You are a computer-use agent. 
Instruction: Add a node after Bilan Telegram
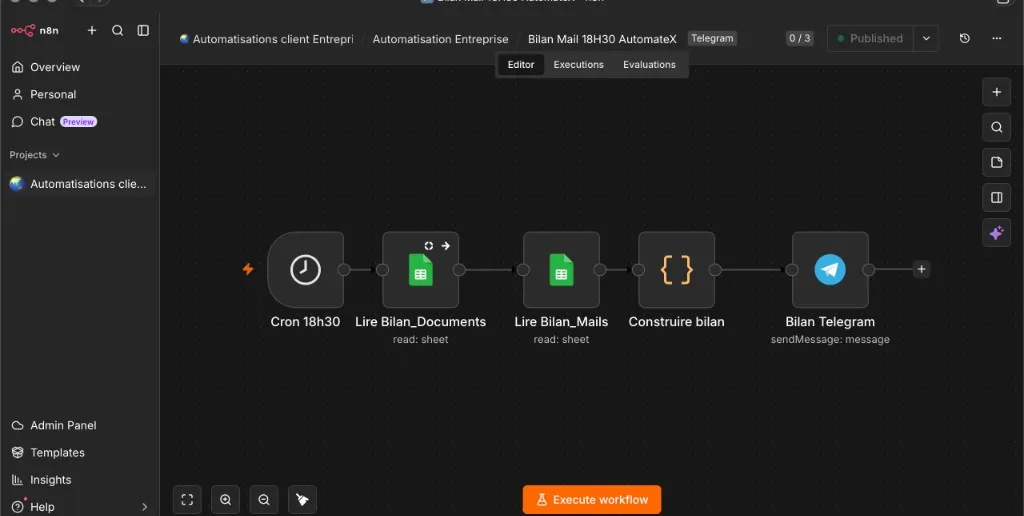click(x=921, y=269)
